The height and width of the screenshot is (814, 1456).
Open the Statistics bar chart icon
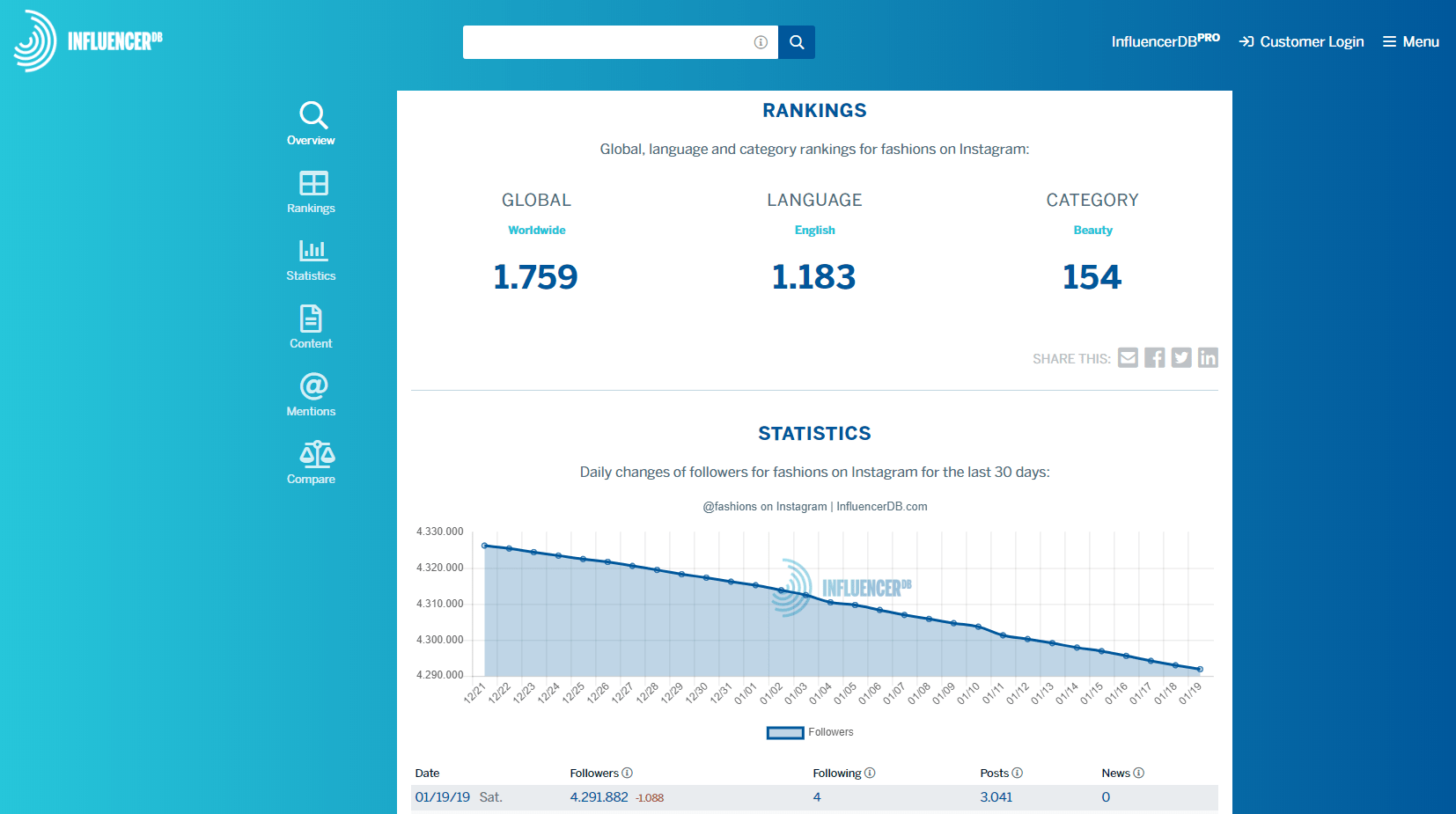tap(313, 251)
